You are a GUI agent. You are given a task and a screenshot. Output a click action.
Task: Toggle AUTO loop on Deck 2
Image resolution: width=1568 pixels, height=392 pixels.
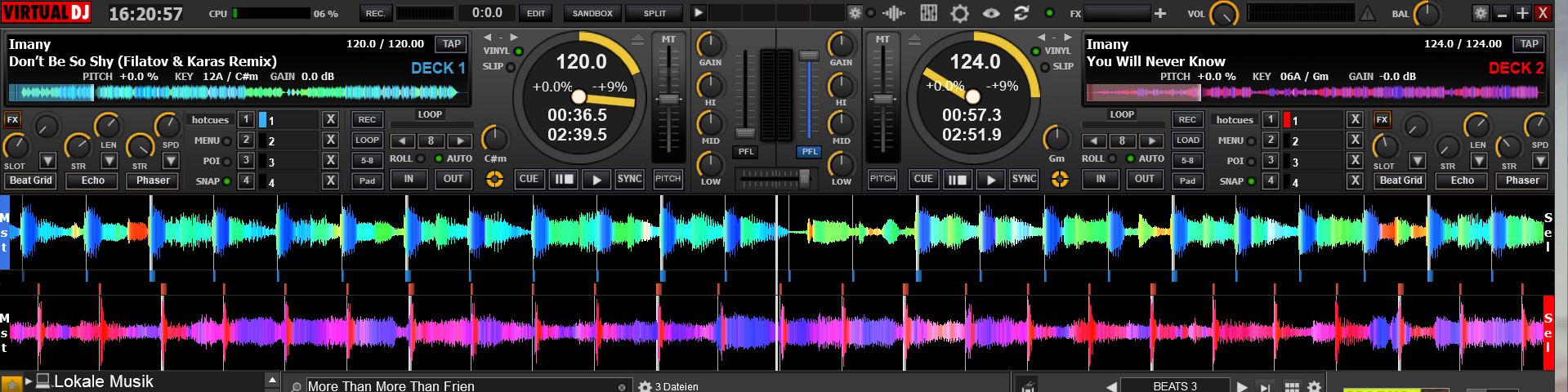[1130, 158]
